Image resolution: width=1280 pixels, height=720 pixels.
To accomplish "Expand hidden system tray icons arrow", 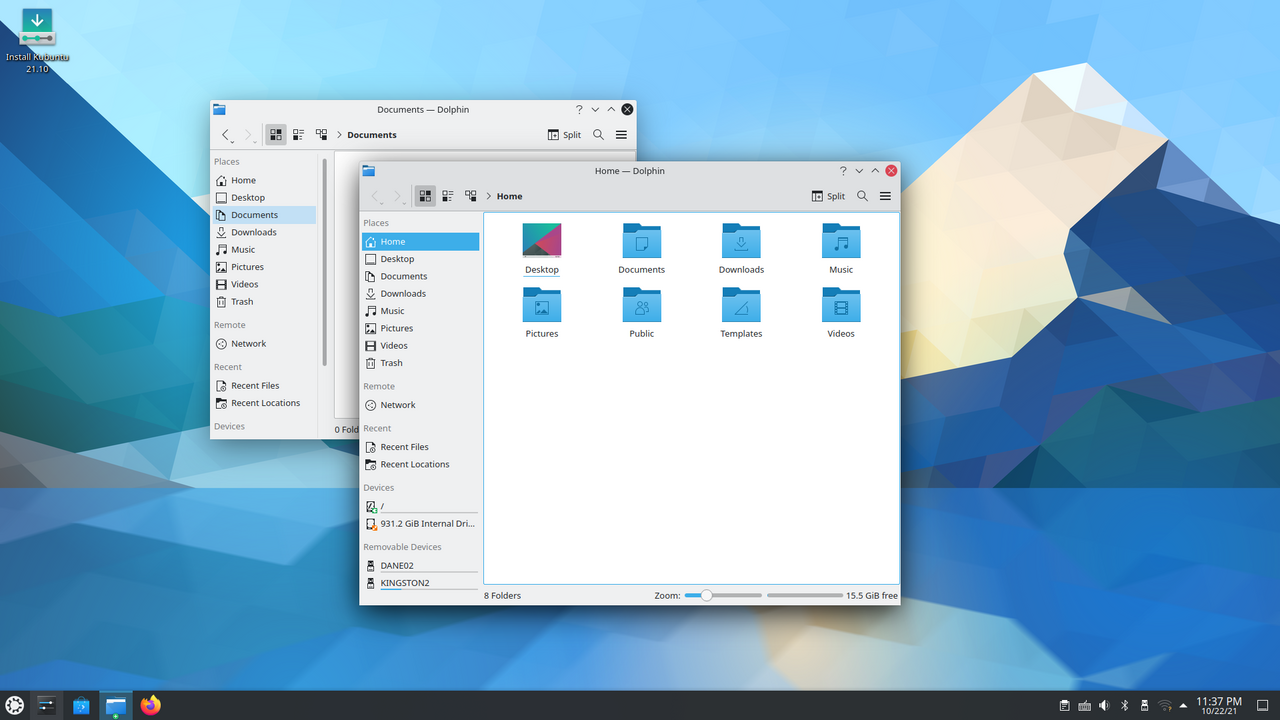I will click(x=1184, y=705).
